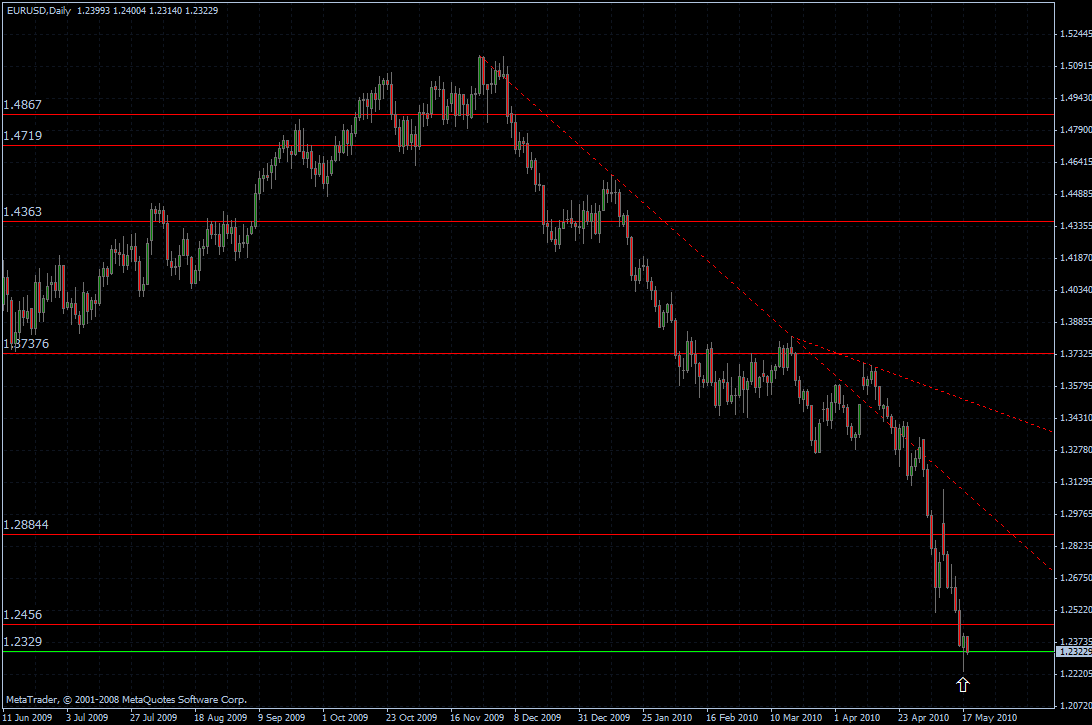Click the 17 May 2010 date label
The height and width of the screenshot is (725, 1092).
pos(990,717)
